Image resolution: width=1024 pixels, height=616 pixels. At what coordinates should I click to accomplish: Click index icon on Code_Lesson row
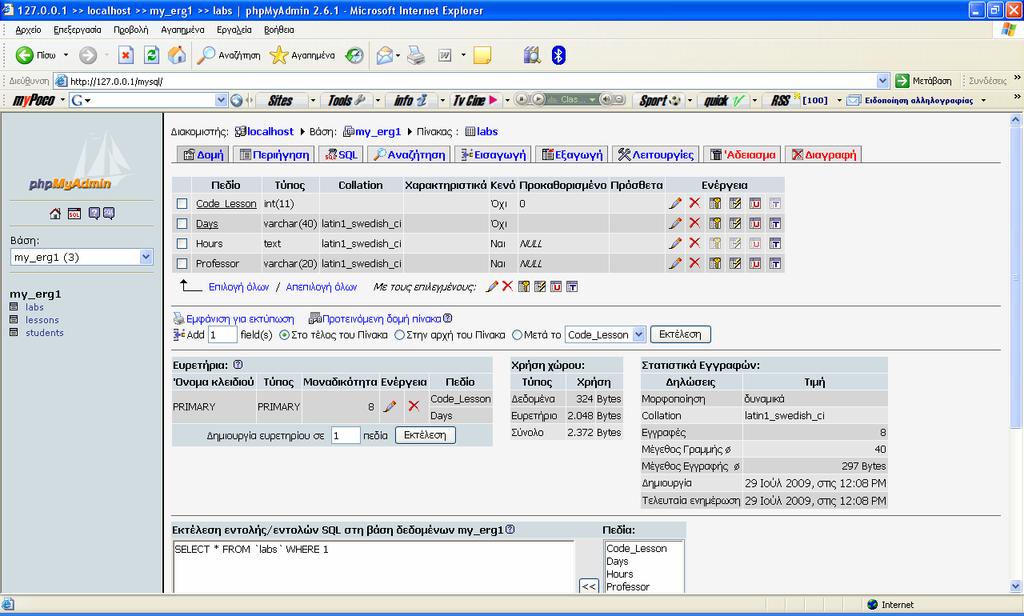click(735, 204)
